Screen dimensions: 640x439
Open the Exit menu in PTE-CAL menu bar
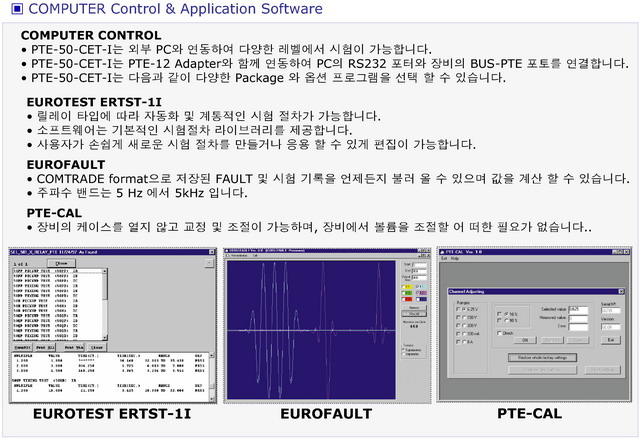coord(444,258)
